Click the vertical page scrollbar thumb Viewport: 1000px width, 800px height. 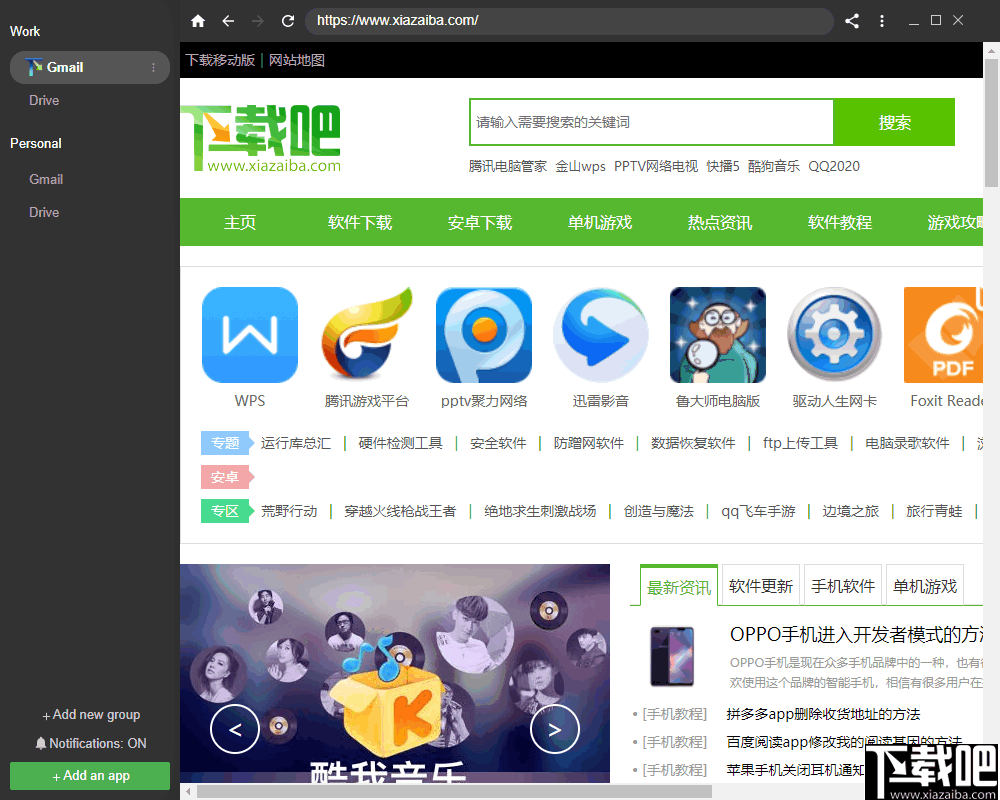991,122
